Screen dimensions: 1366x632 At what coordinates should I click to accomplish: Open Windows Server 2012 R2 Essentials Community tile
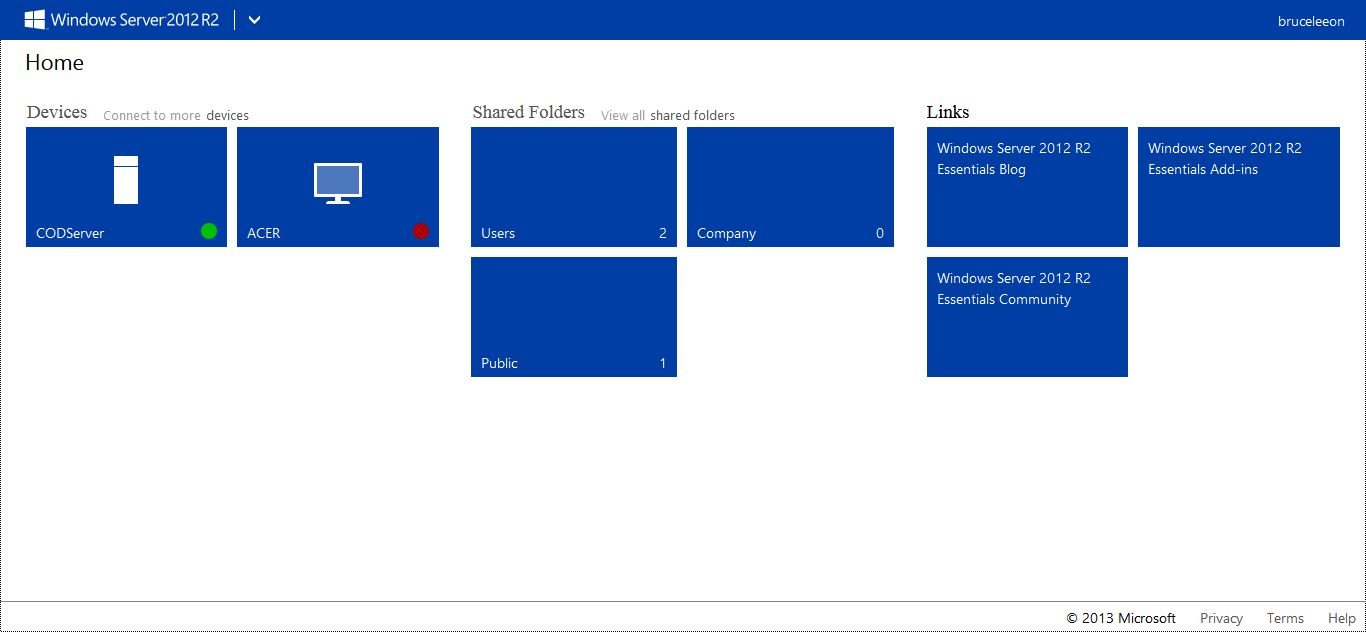click(1027, 317)
